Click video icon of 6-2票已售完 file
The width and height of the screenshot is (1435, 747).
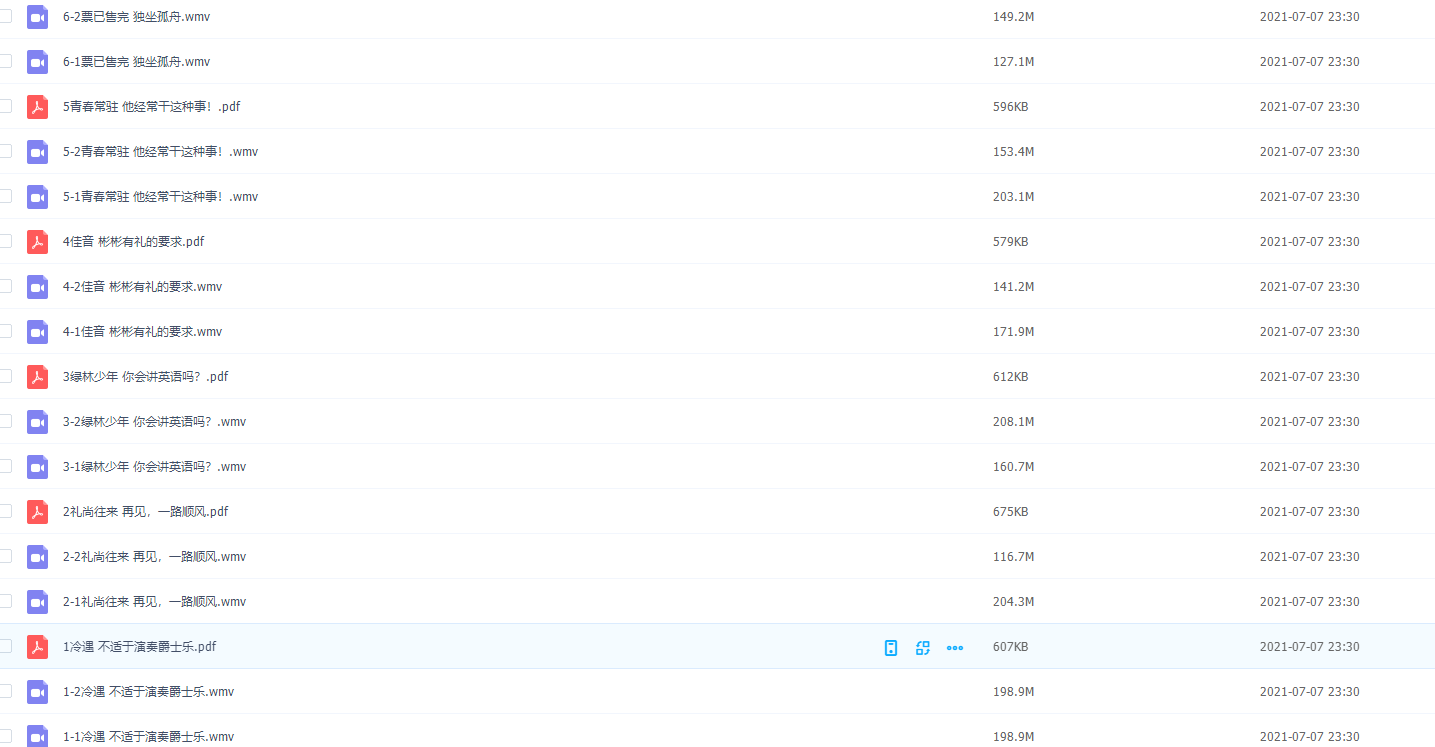(x=37, y=17)
